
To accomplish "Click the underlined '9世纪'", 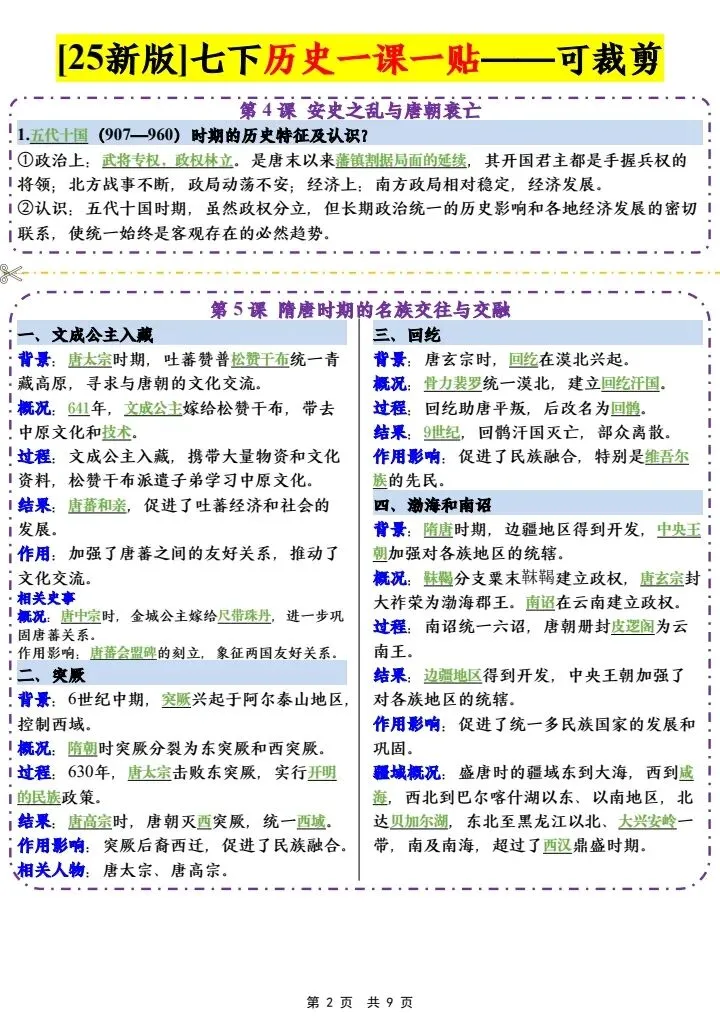I will click(442, 432).
